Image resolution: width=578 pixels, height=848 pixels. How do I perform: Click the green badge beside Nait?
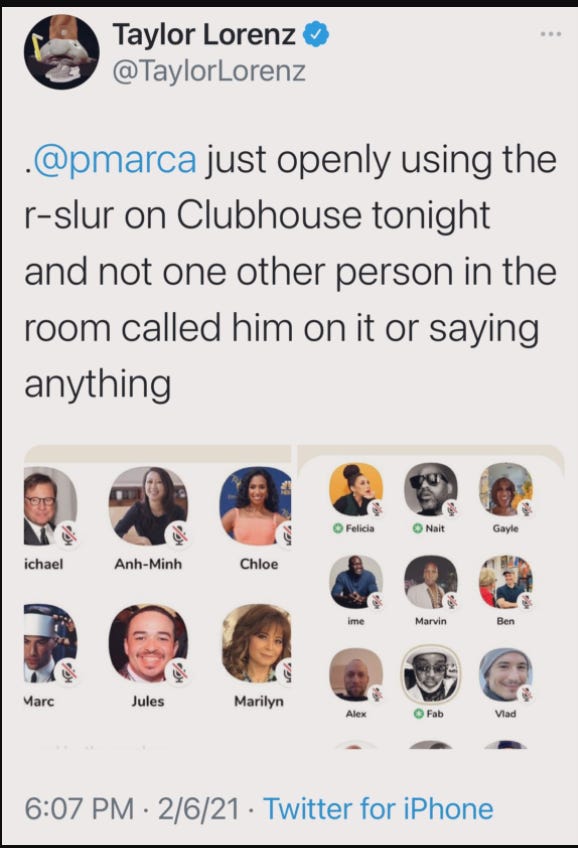coord(417,528)
